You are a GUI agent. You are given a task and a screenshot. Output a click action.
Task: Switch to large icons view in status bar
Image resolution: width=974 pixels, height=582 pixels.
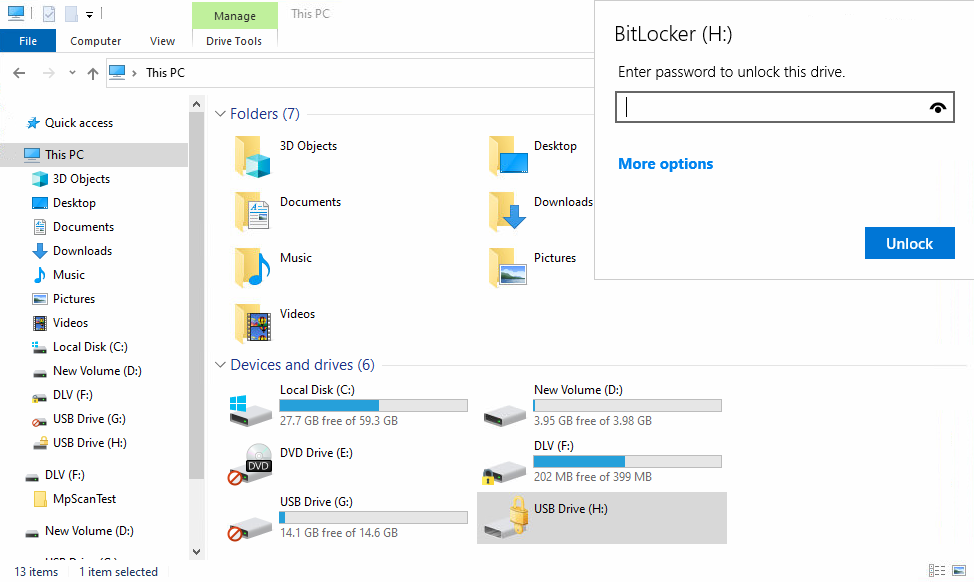point(960,570)
